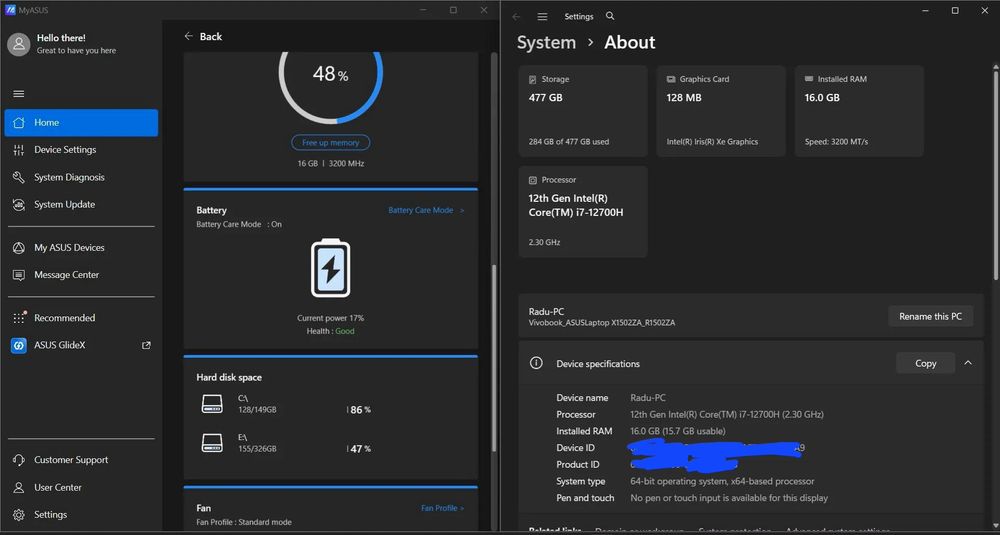
Task: Click the 48% memory usage ring
Action: 330,75
